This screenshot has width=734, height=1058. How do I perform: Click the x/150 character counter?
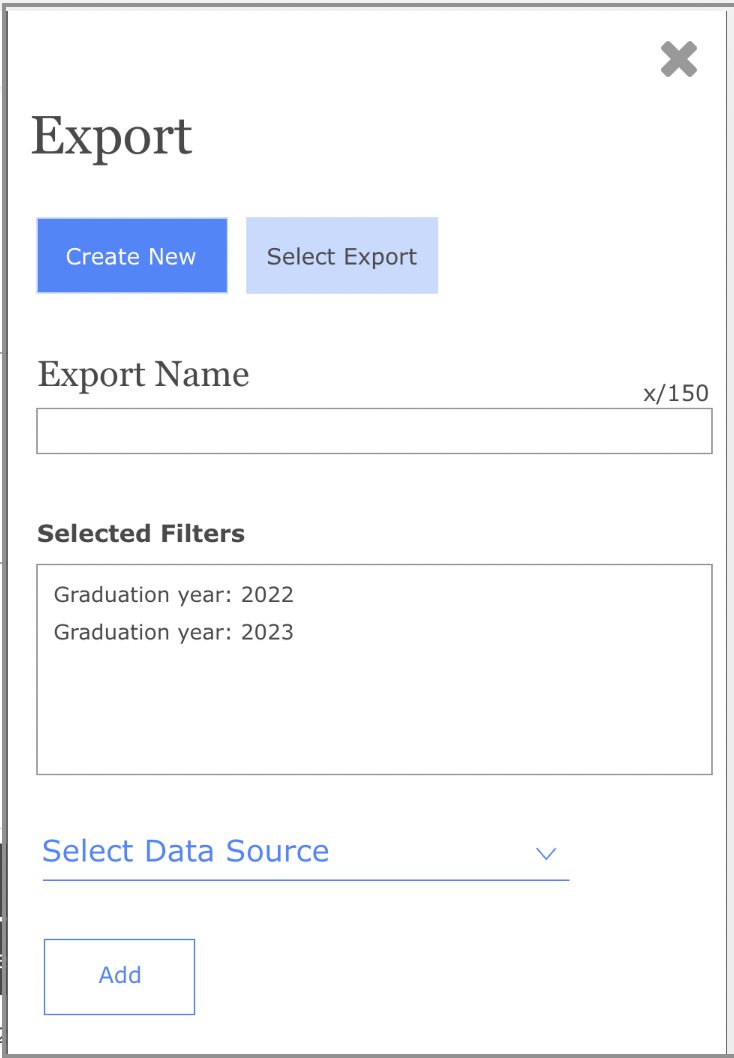(675, 393)
